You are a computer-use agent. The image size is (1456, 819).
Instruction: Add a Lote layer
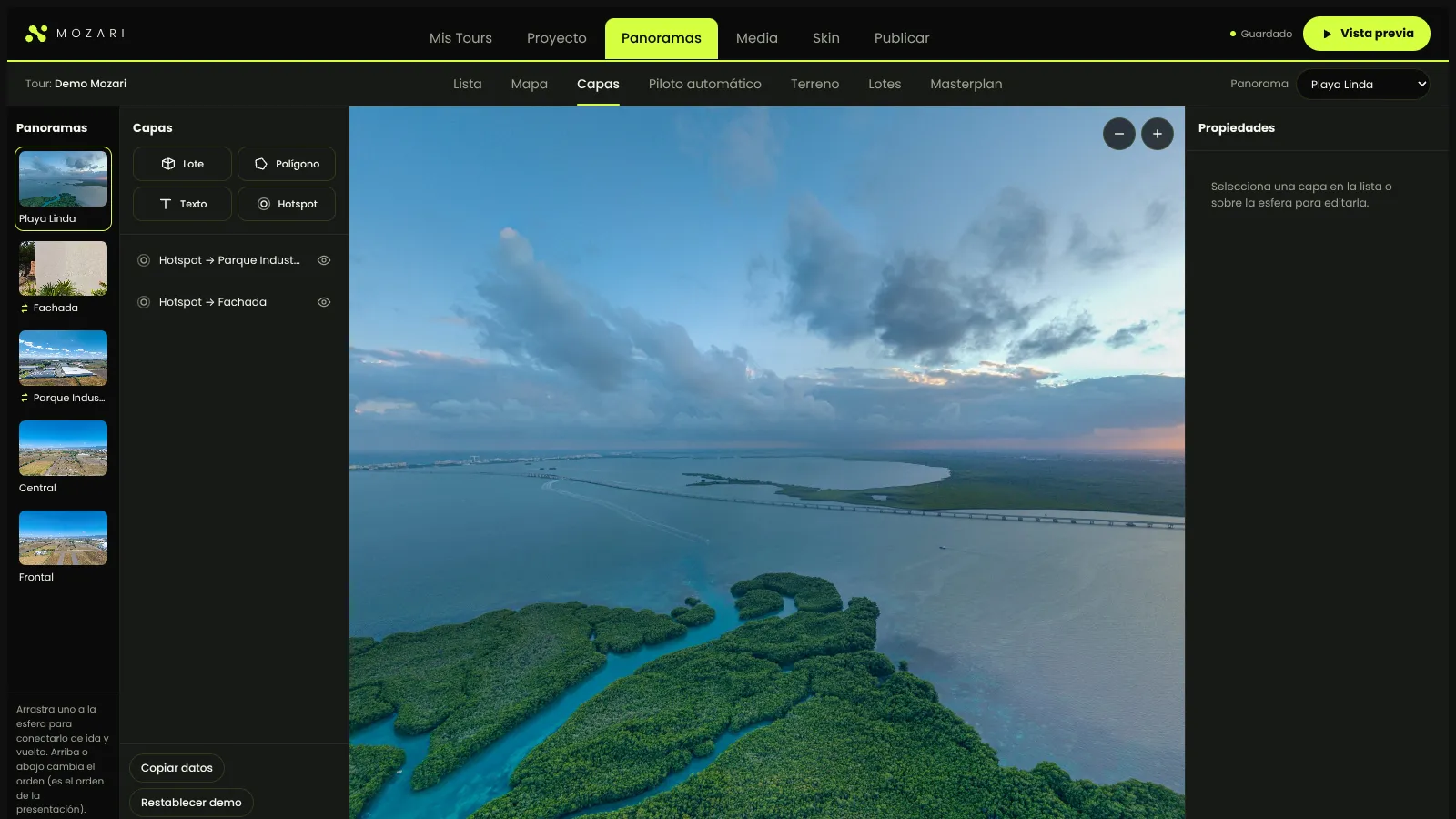182,164
